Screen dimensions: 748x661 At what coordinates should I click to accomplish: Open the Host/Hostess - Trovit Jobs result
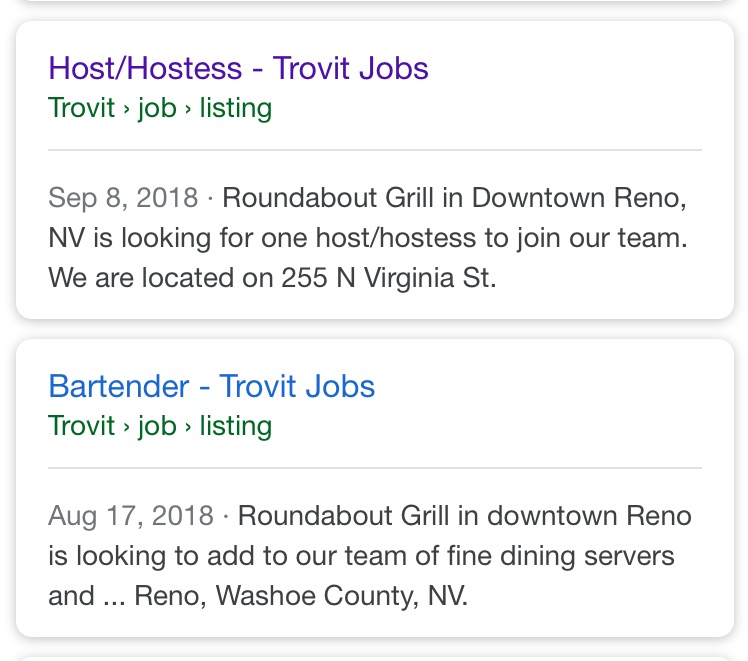(238, 69)
